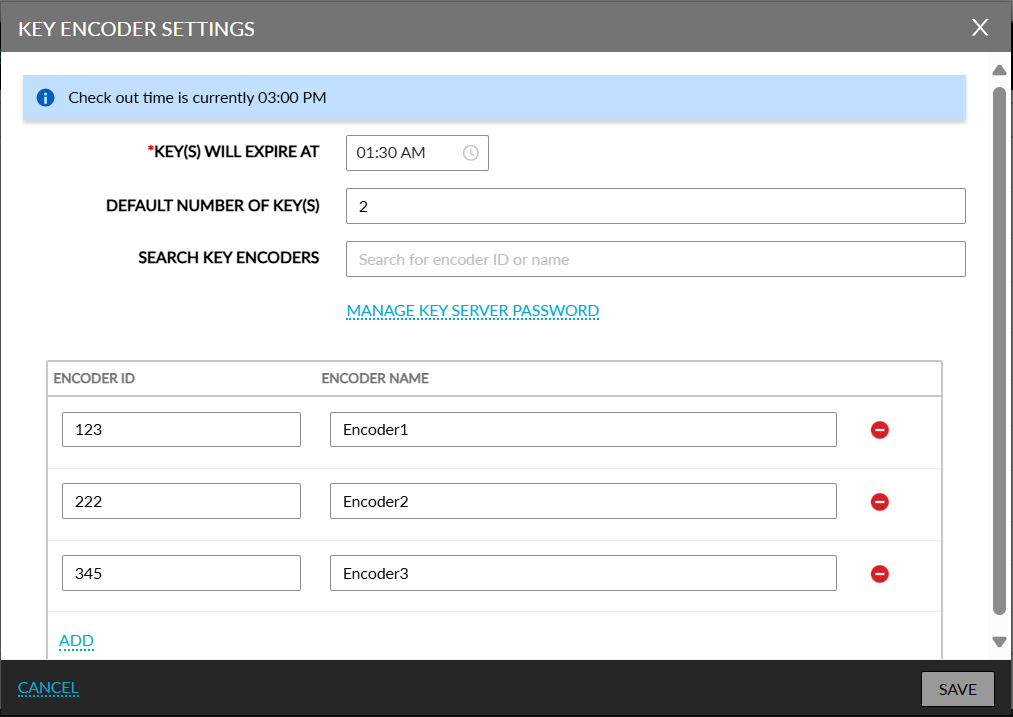Remove the Encoder2 row with red minus icon

[879, 501]
